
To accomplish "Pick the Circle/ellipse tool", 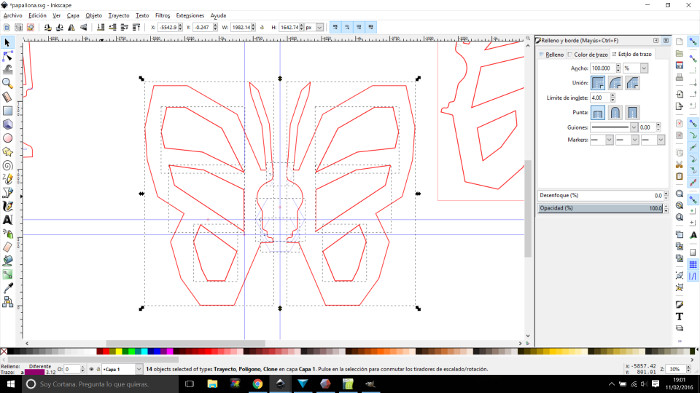I will coord(7,138).
